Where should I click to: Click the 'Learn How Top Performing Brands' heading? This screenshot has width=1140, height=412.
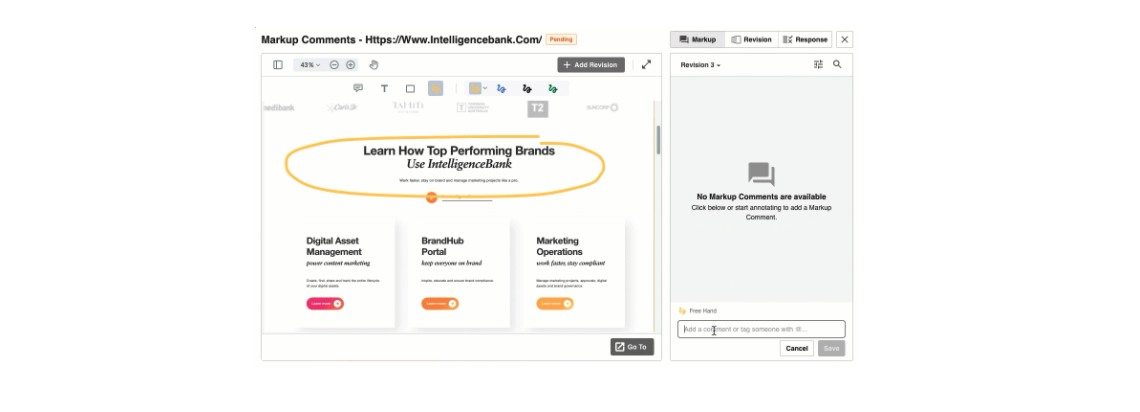point(459,150)
